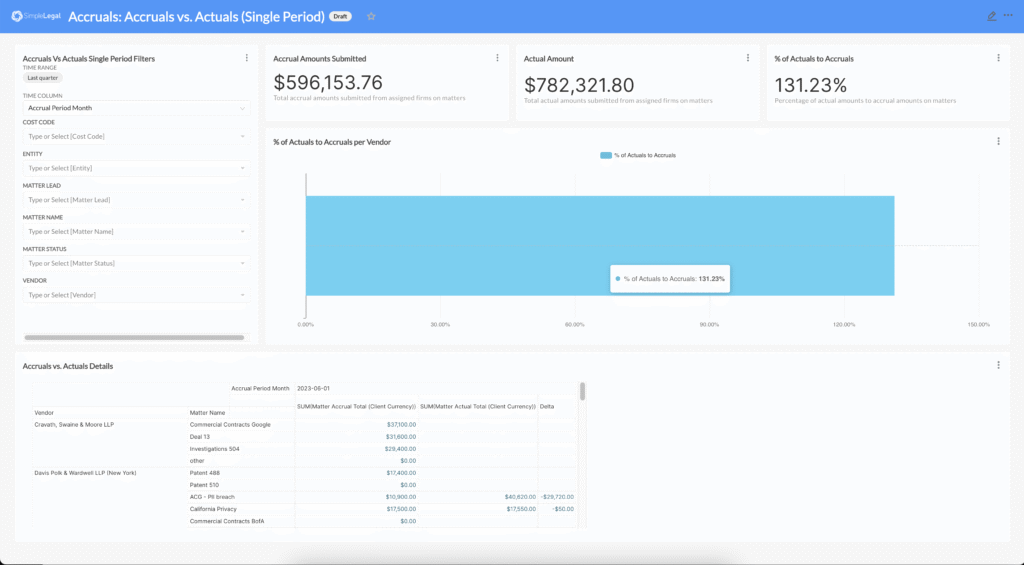Open Accruals vs. Actuals Details table menu
Screen dimensions: 1024x565
pyautogui.click(x=998, y=365)
